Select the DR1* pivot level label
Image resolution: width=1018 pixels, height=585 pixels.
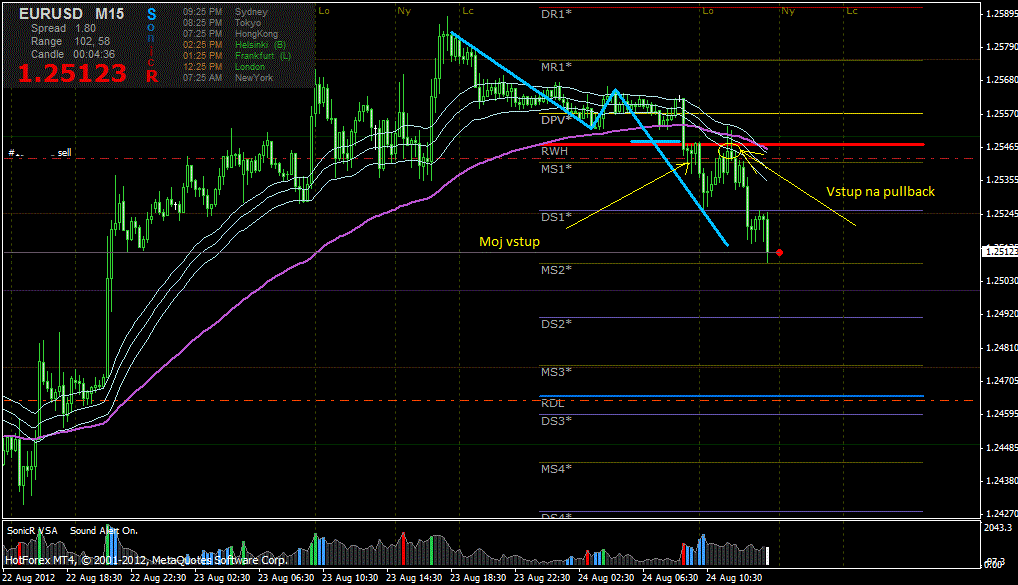coord(556,15)
